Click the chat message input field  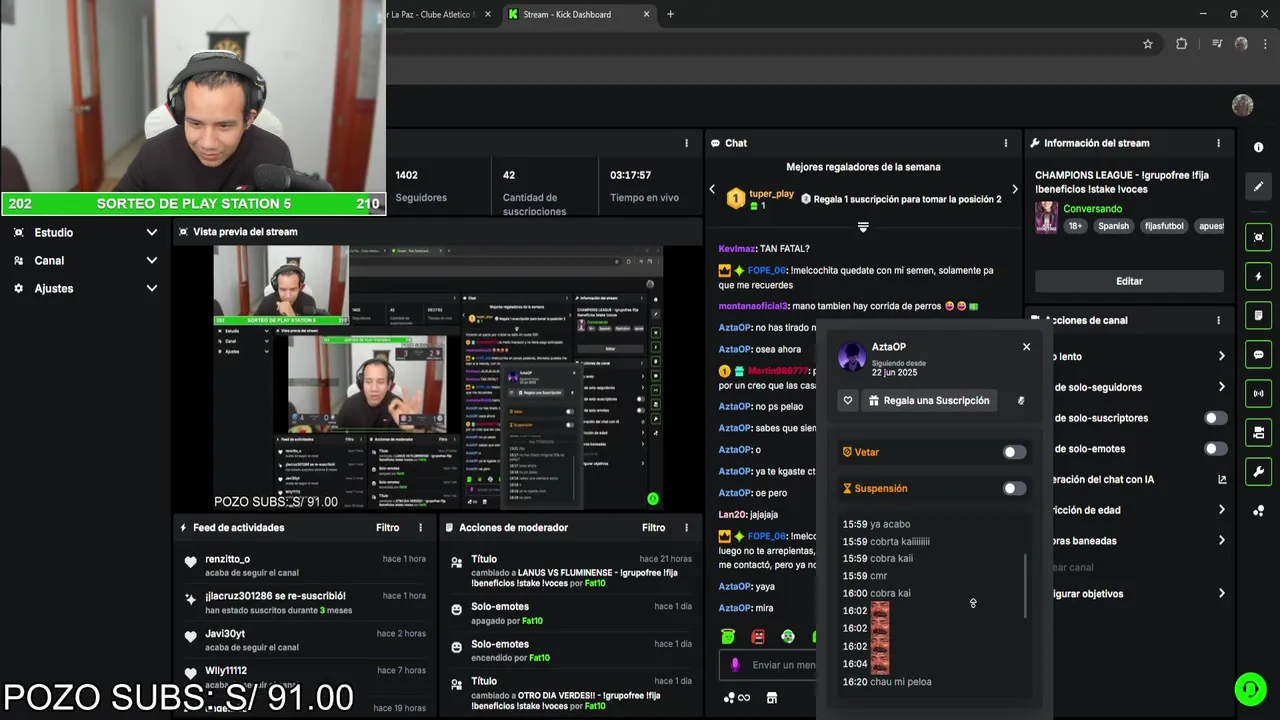[x=768, y=665]
